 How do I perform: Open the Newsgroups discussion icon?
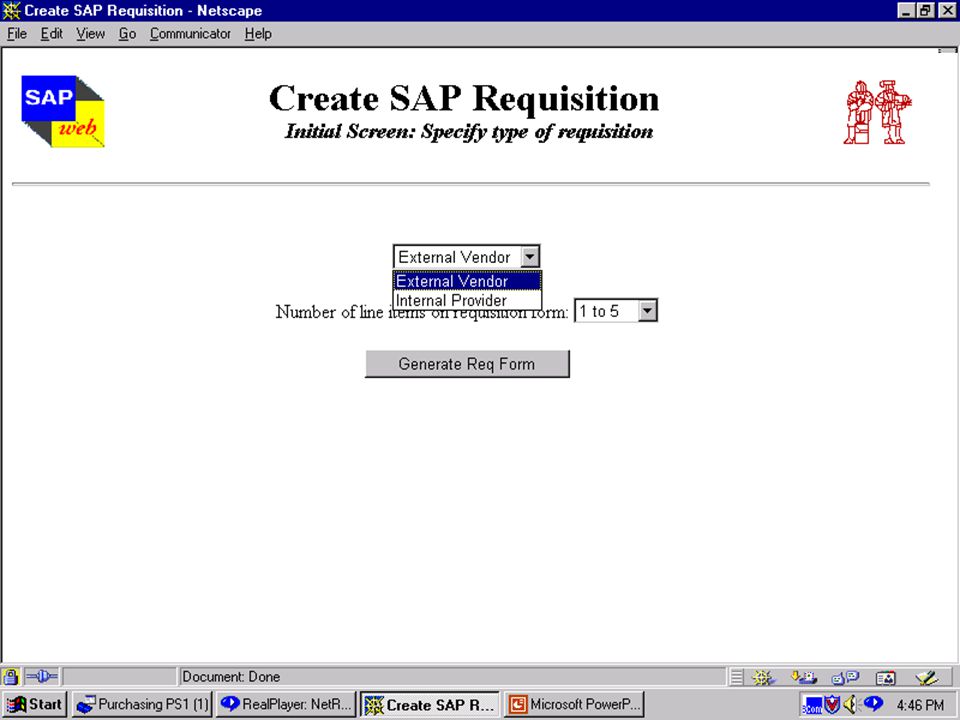(845, 677)
